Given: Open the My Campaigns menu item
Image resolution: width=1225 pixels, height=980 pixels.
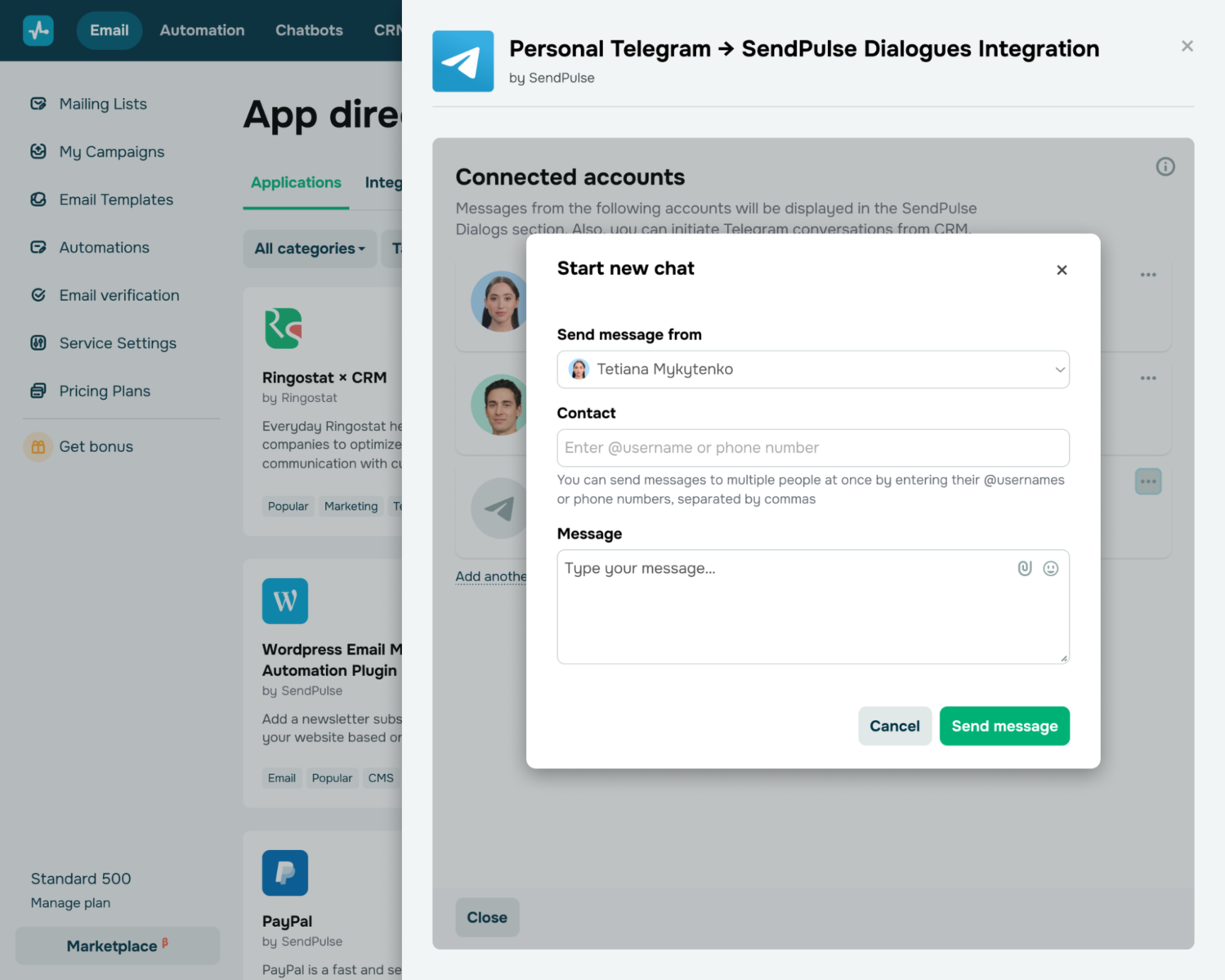Looking at the screenshot, I should 112,151.
